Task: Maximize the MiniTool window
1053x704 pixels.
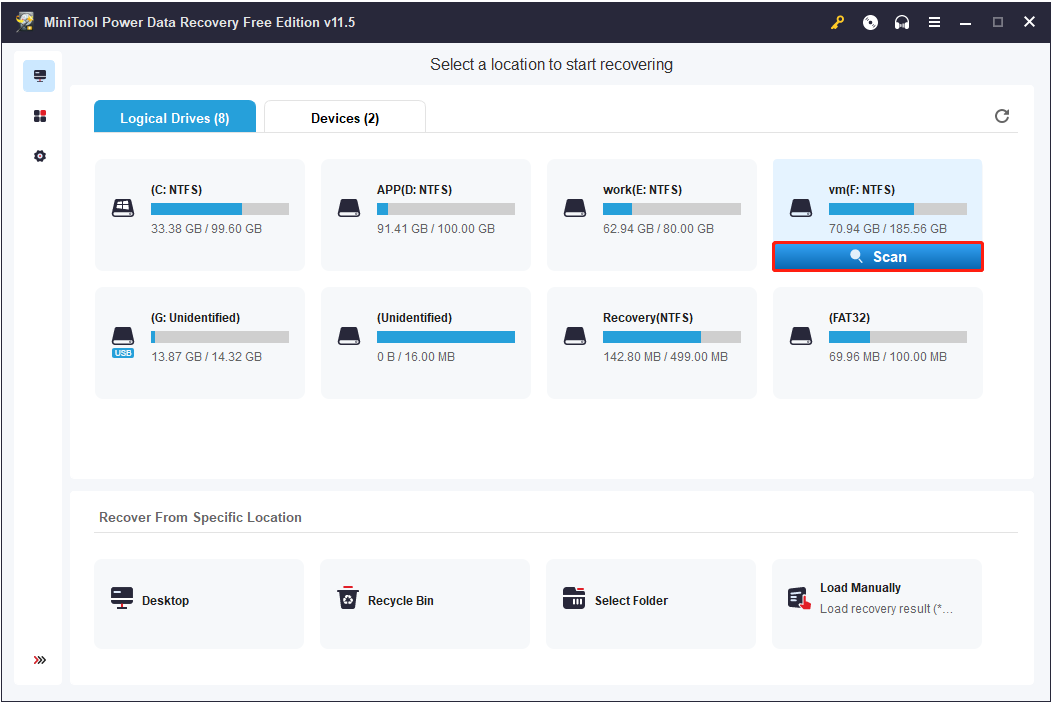Action: tap(997, 22)
